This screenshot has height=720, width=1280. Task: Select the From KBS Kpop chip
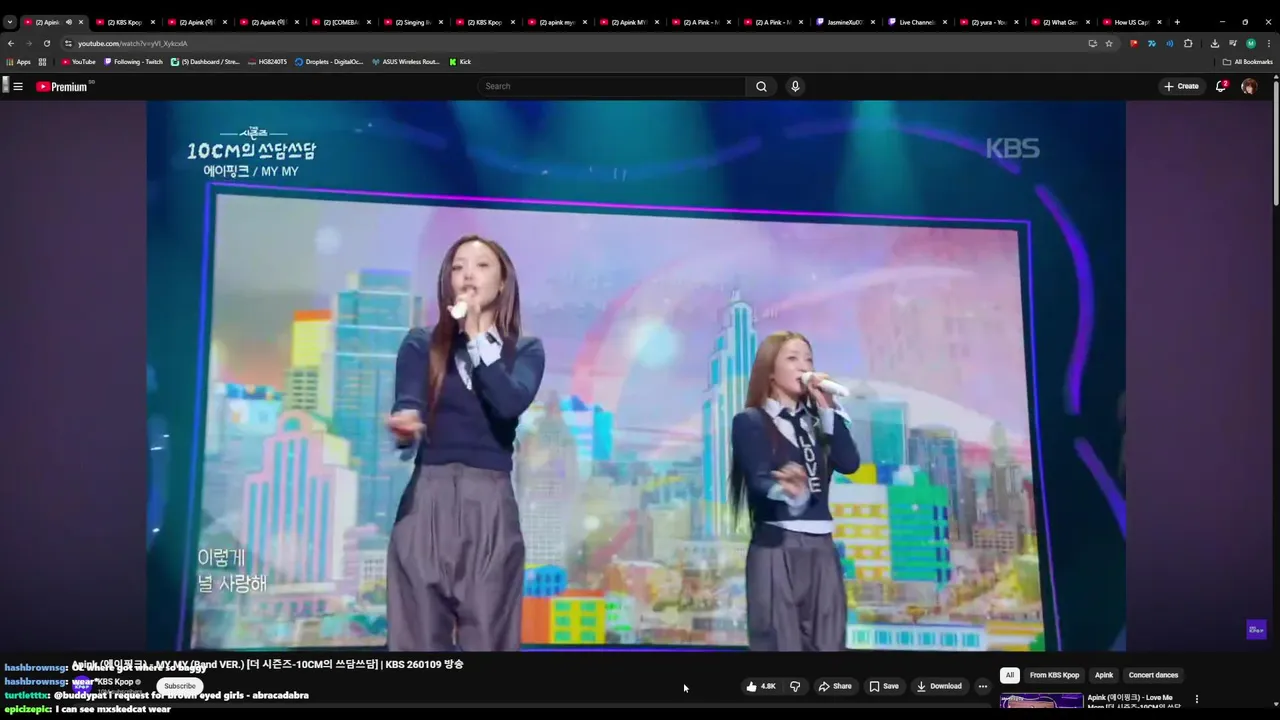(x=1055, y=675)
